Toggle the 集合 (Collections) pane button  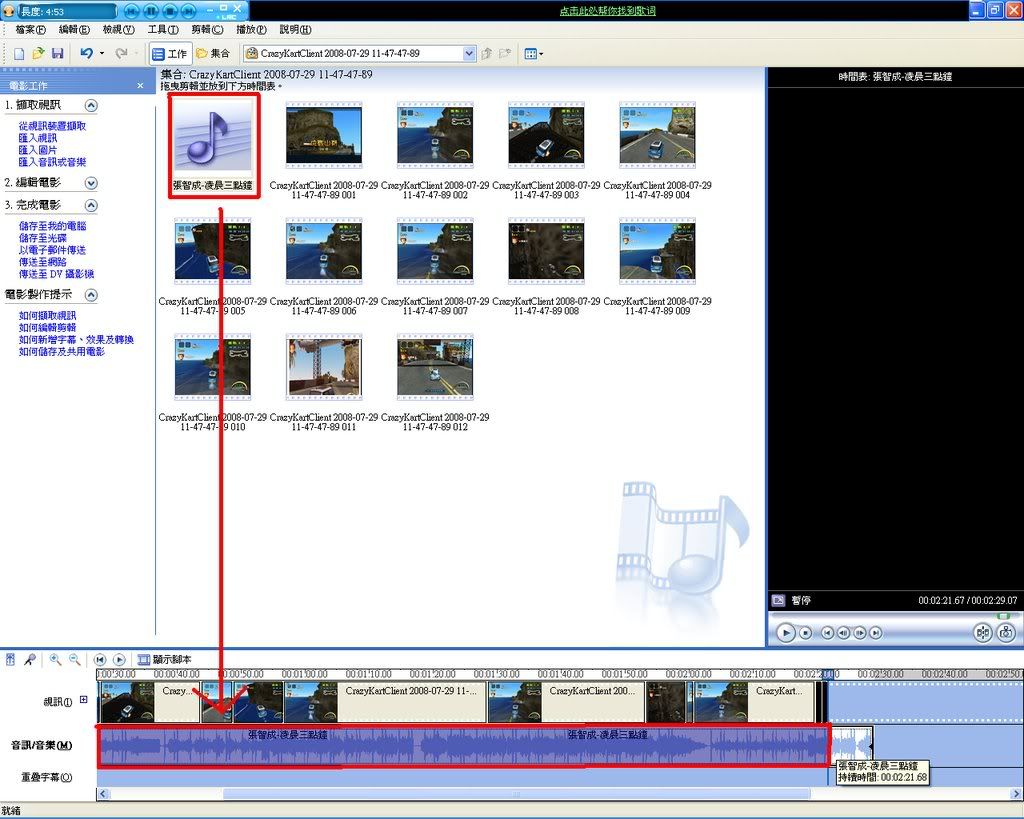coord(213,53)
